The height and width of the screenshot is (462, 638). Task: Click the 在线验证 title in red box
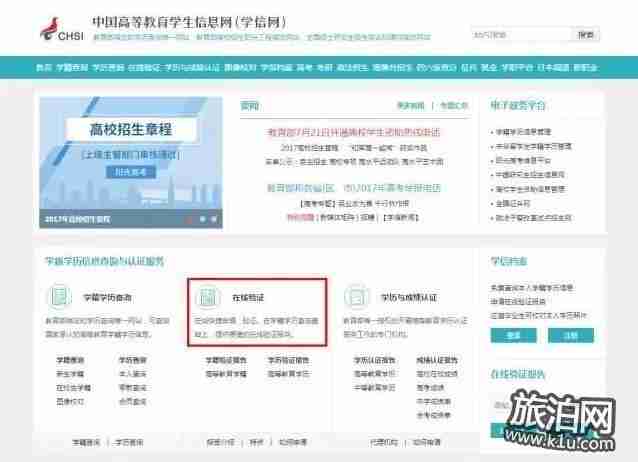coord(248,298)
